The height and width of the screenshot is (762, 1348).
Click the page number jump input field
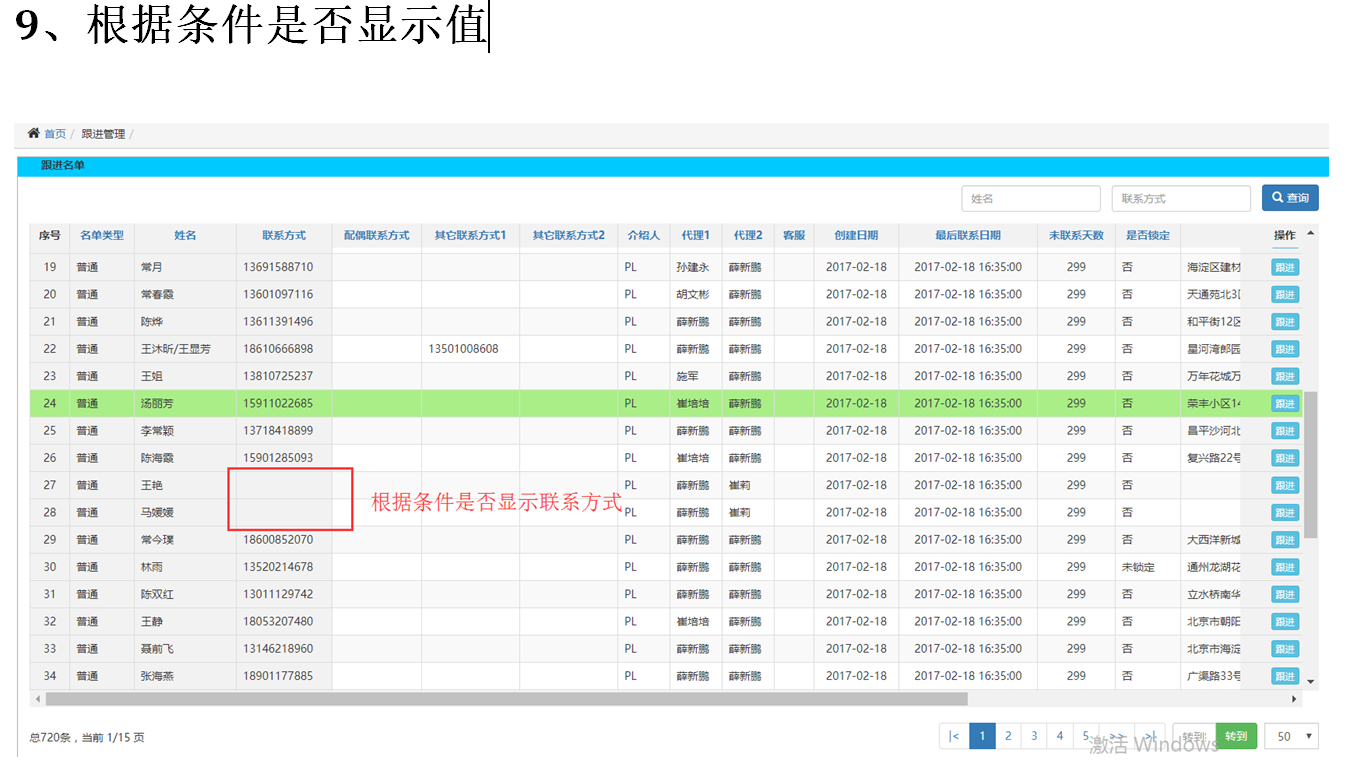point(1193,736)
